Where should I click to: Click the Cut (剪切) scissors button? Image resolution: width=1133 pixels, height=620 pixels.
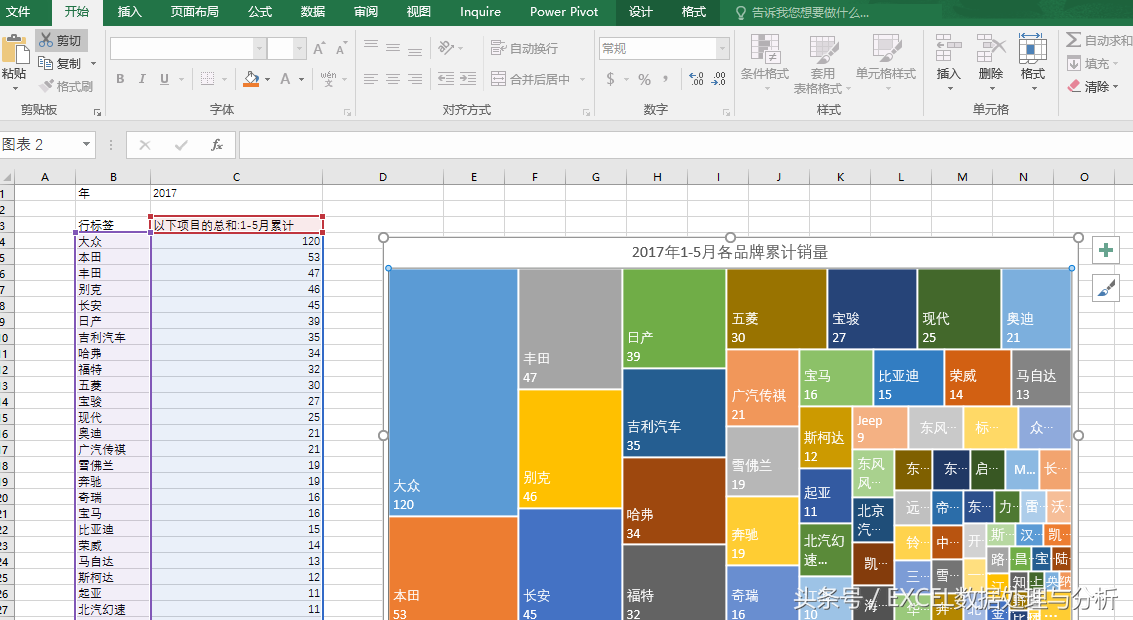click(61, 40)
